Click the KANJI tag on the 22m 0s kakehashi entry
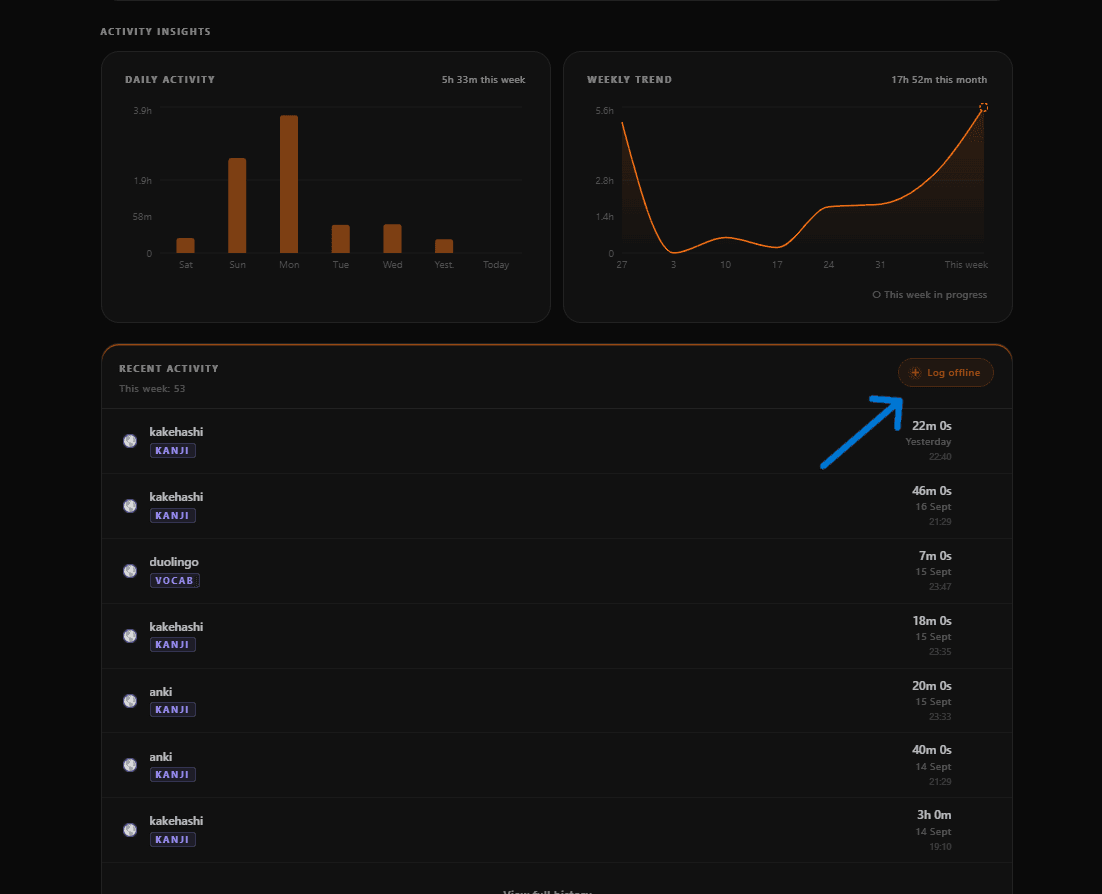The height and width of the screenshot is (894, 1102). [x=172, y=451]
